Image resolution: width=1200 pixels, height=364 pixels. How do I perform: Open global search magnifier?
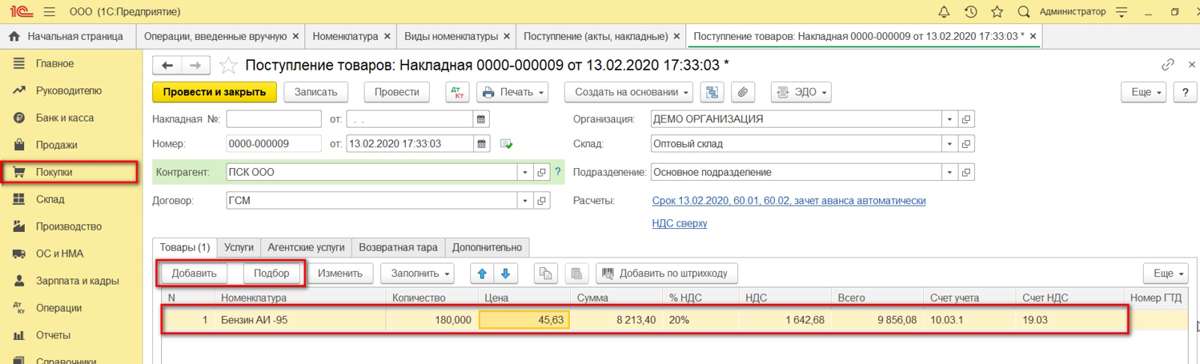1023,11
